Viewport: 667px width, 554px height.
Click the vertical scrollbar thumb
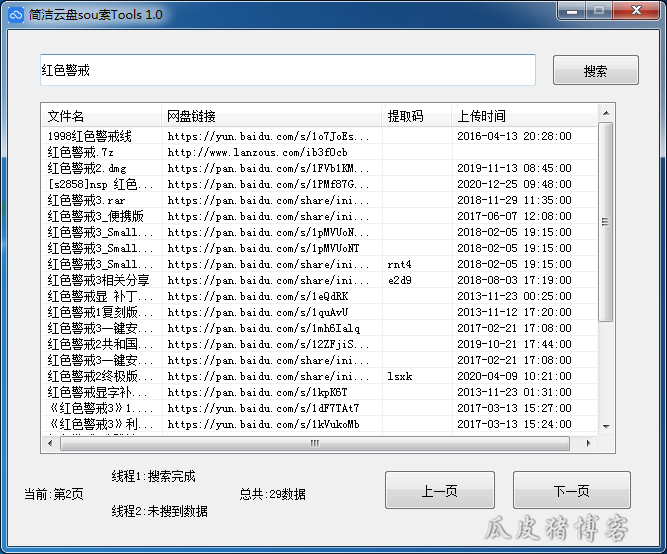(606, 222)
